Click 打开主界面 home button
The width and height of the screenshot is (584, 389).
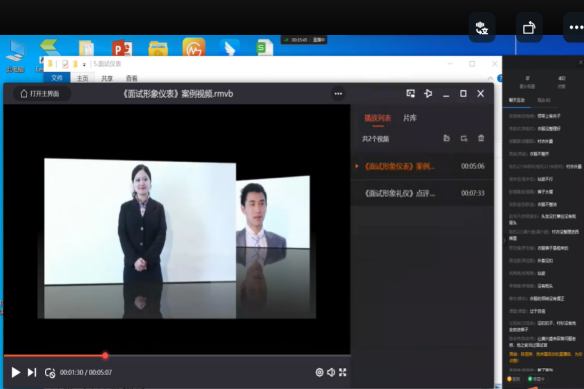[40, 94]
